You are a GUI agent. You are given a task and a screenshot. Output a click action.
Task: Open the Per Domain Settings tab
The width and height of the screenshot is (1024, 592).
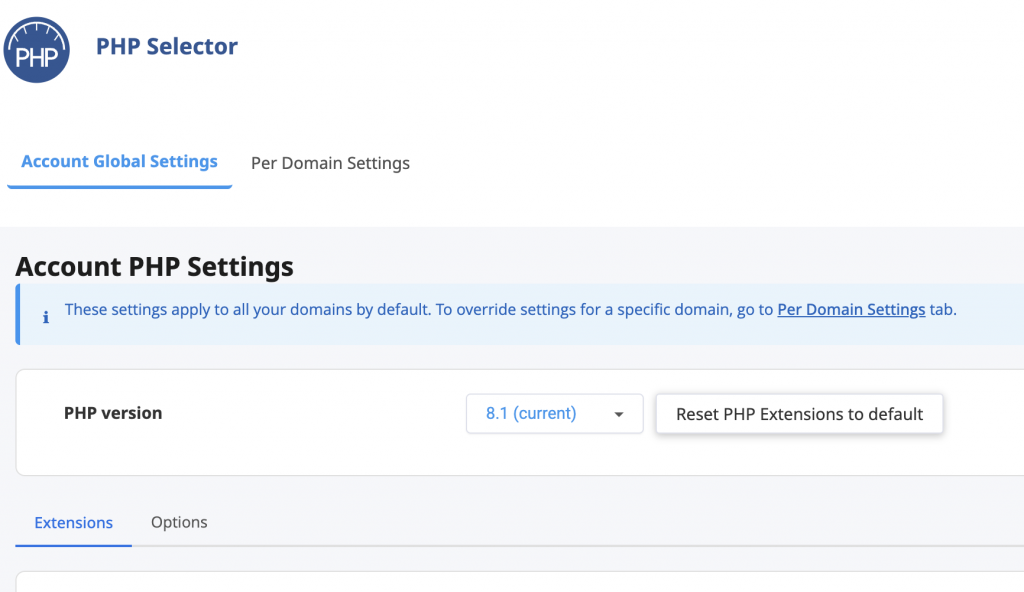(330, 163)
